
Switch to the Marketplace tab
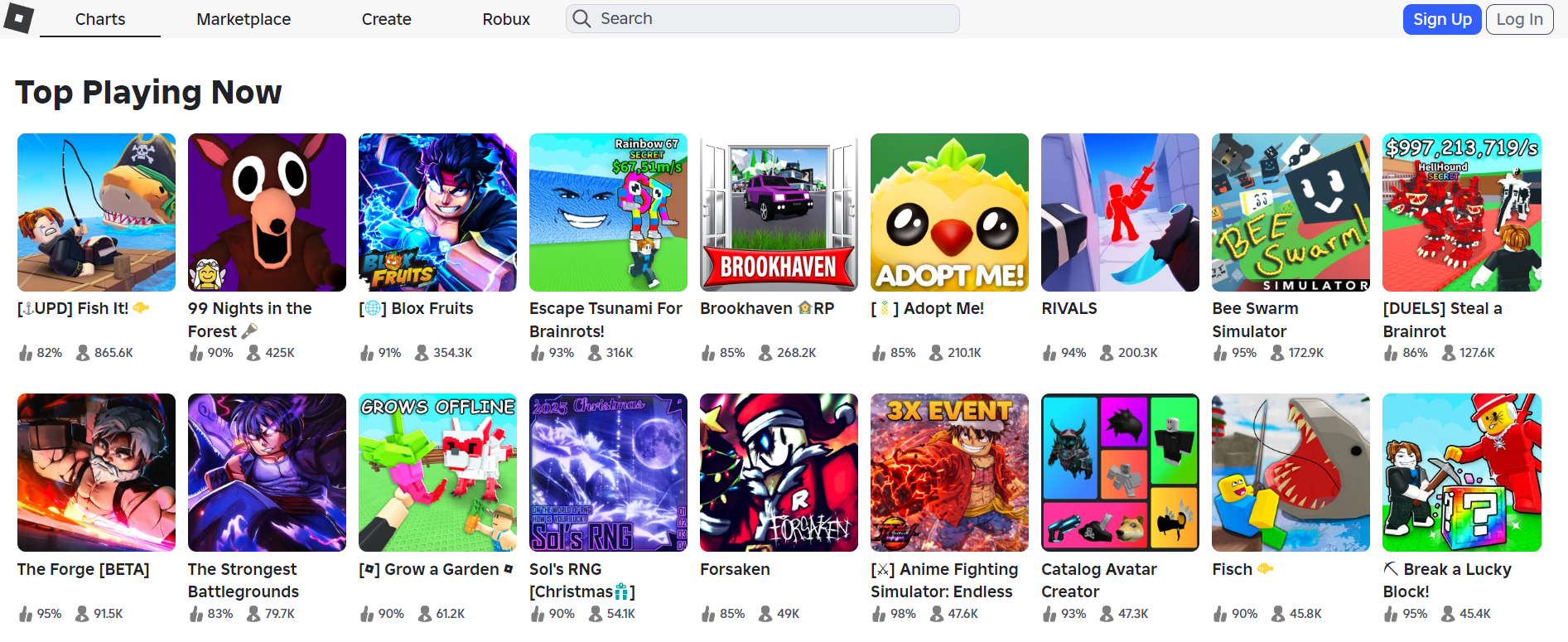(x=244, y=19)
